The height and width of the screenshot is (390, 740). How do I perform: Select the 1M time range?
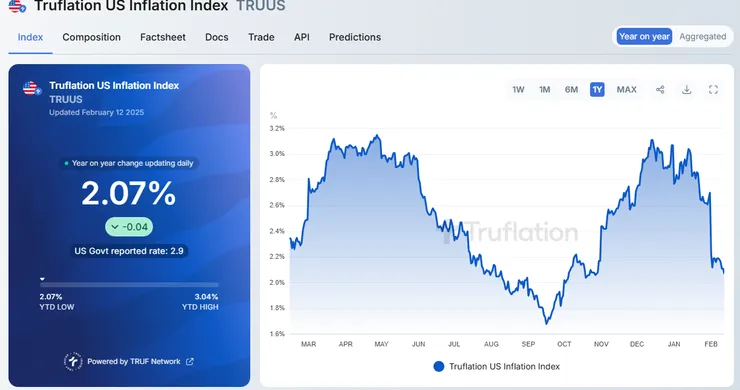(x=545, y=90)
